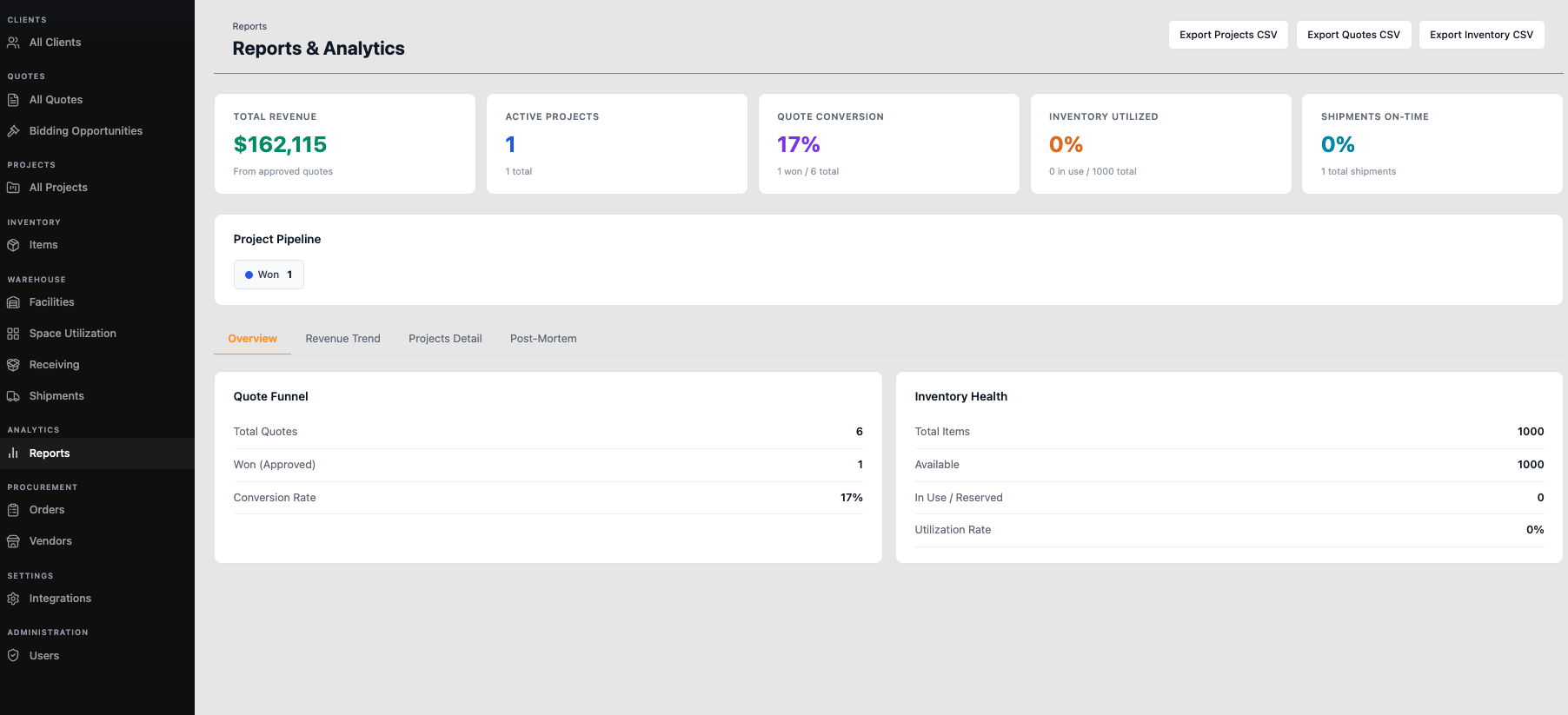Image resolution: width=1568 pixels, height=715 pixels.
Task: Click the Orders clipboard icon
Action: pos(13,510)
